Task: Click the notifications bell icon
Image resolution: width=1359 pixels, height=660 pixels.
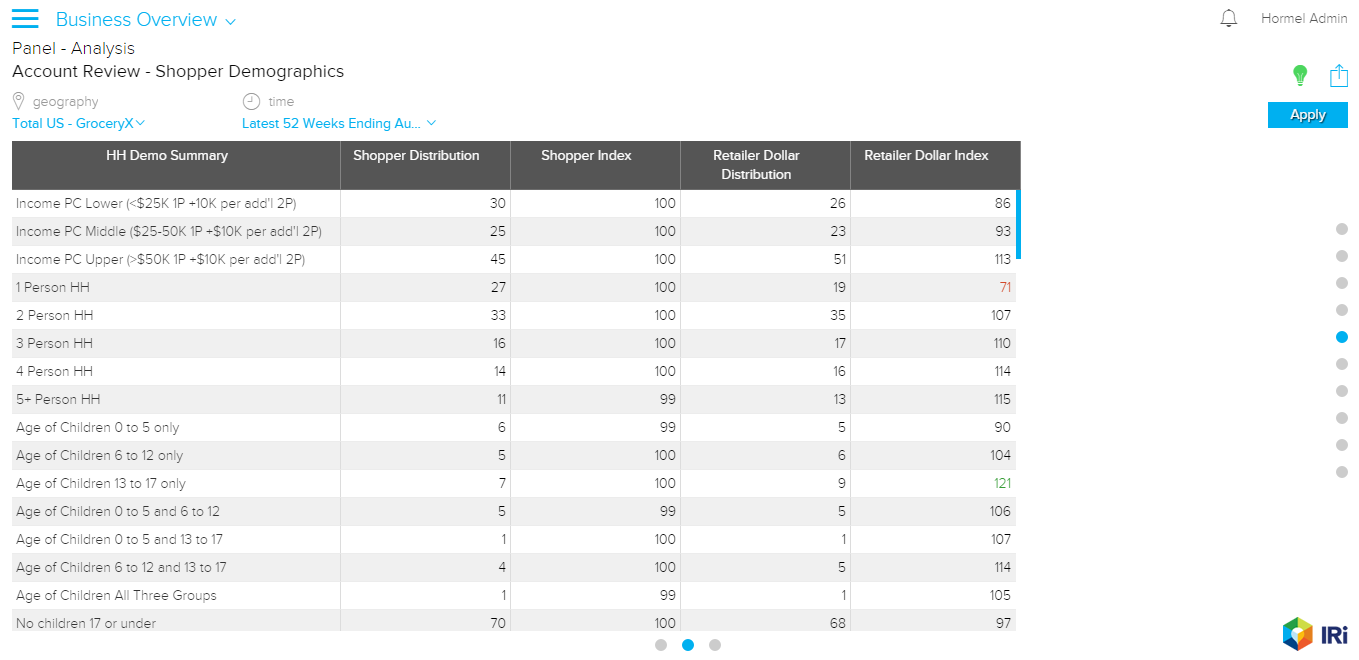Action: pos(1229,19)
